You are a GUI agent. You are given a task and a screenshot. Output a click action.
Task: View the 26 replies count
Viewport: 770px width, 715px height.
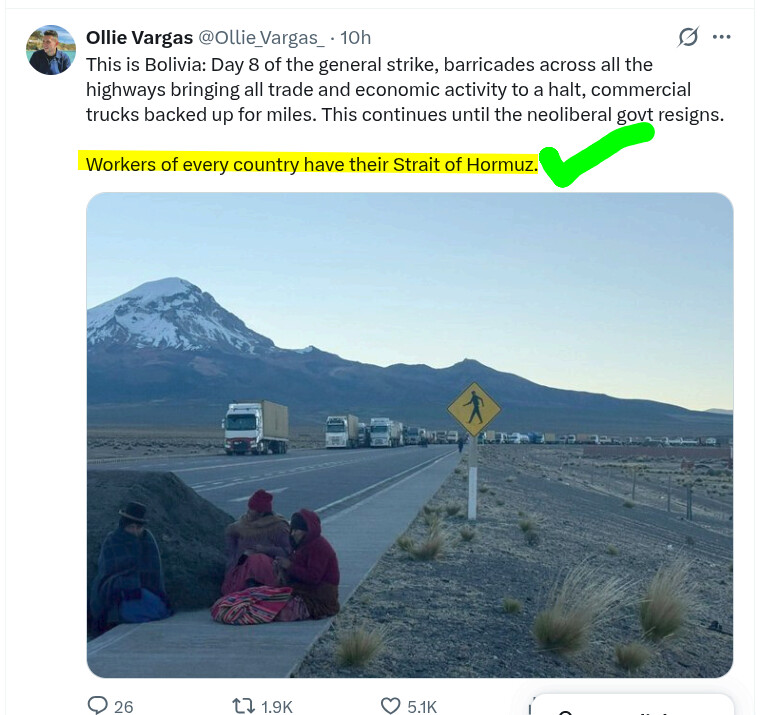coord(123,707)
